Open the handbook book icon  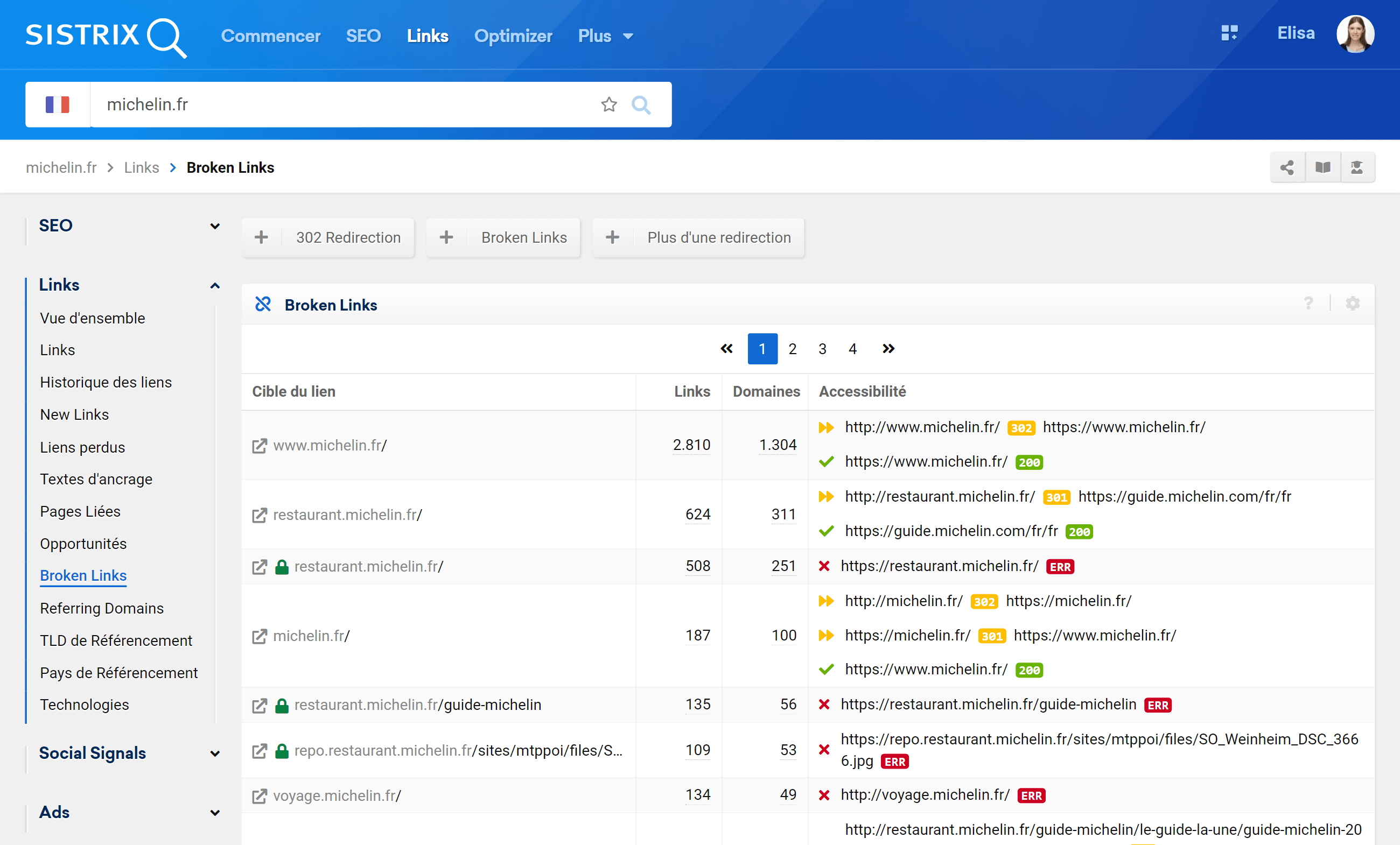tap(1322, 167)
